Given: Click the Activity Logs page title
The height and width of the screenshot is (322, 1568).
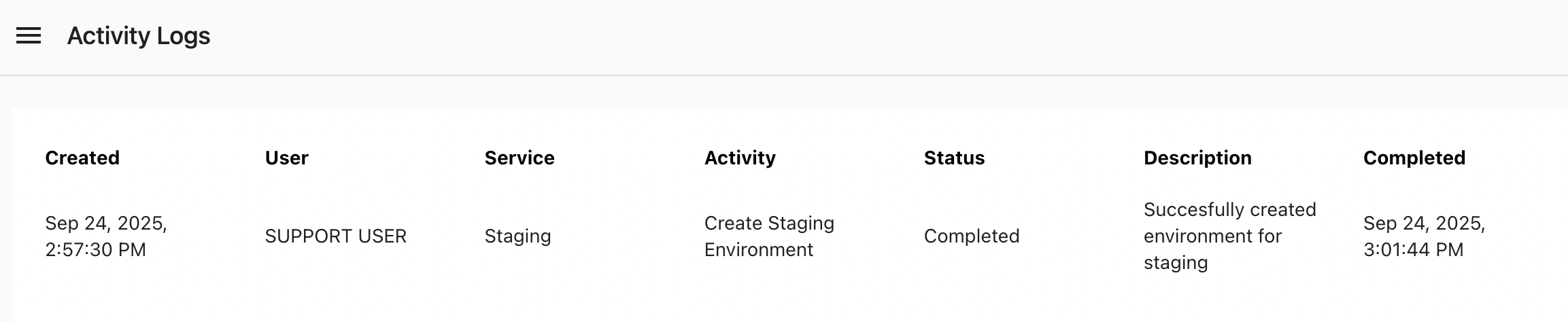Looking at the screenshot, I should click(x=139, y=36).
